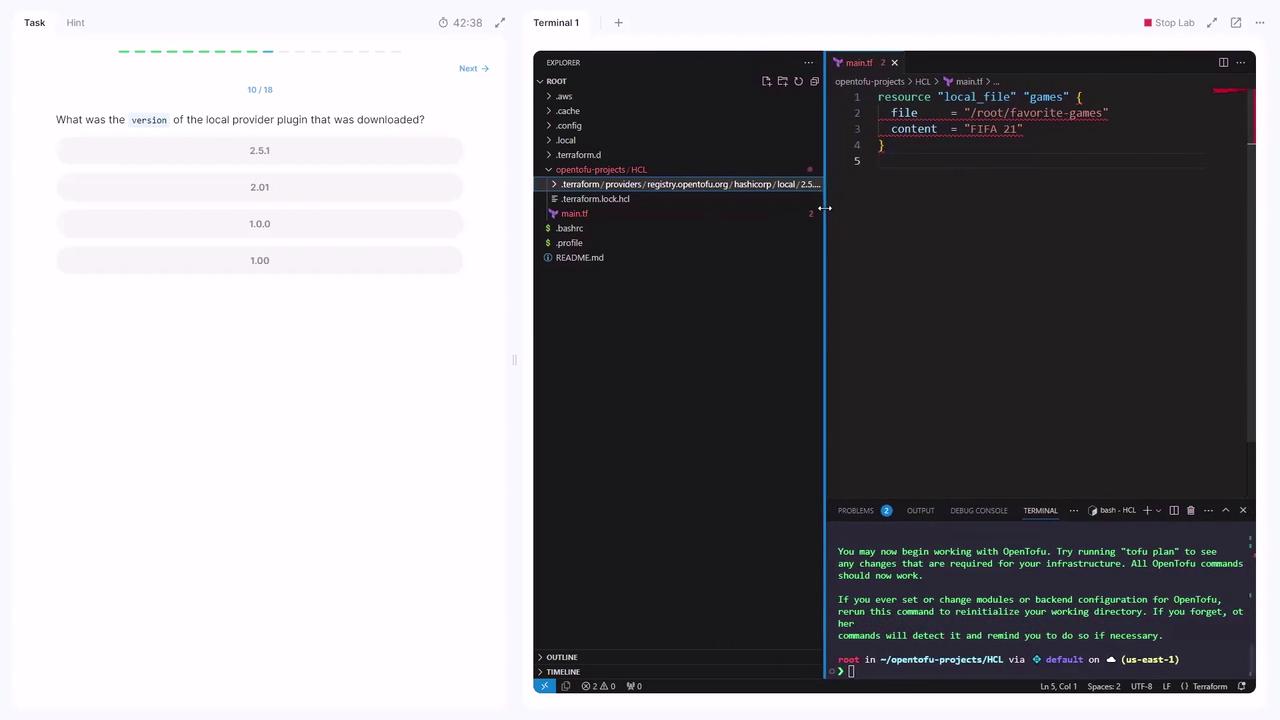The width and height of the screenshot is (1280, 720).
Task: Open the .terraform.lock.hcl file
Action: 595,199
